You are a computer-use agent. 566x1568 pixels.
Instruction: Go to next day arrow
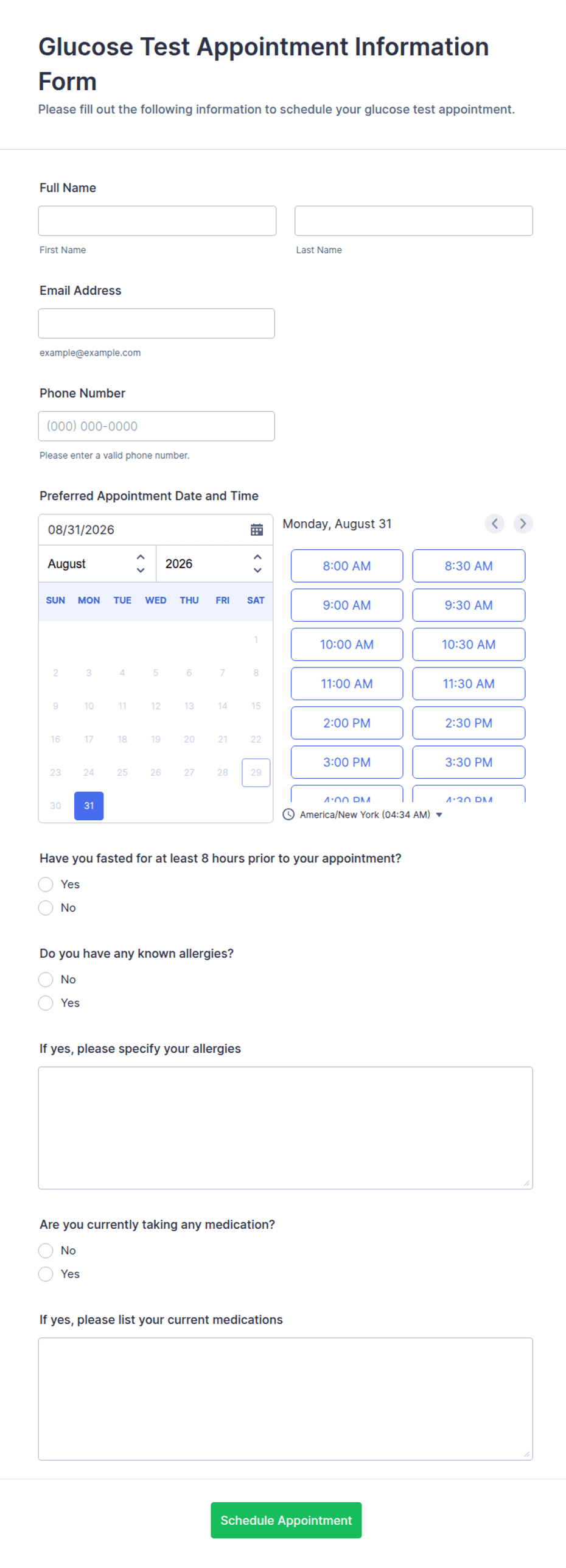[523, 524]
